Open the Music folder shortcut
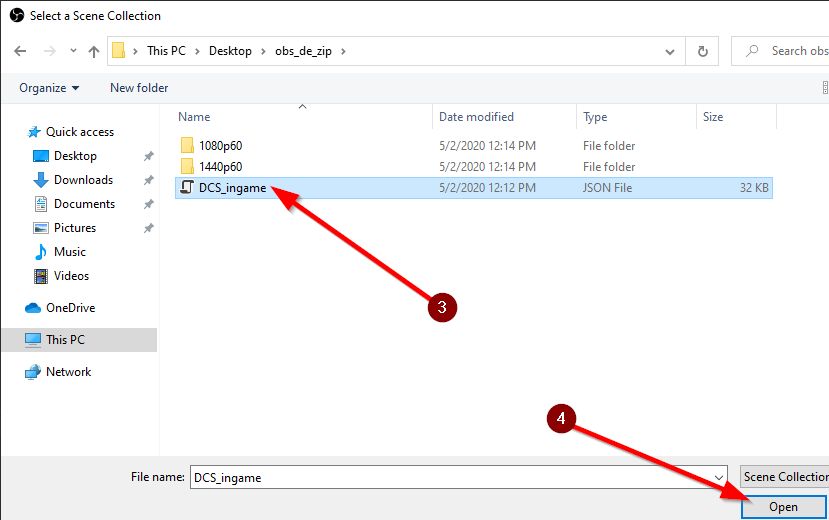Image resolution: width=829 pixels, height=520 pixels. 69,252
